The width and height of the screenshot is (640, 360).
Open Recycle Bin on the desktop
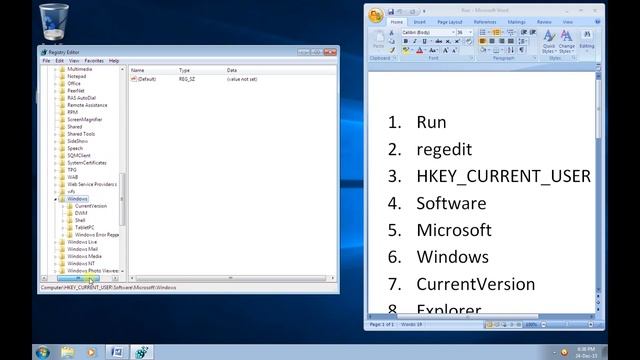tap(53, 22)
